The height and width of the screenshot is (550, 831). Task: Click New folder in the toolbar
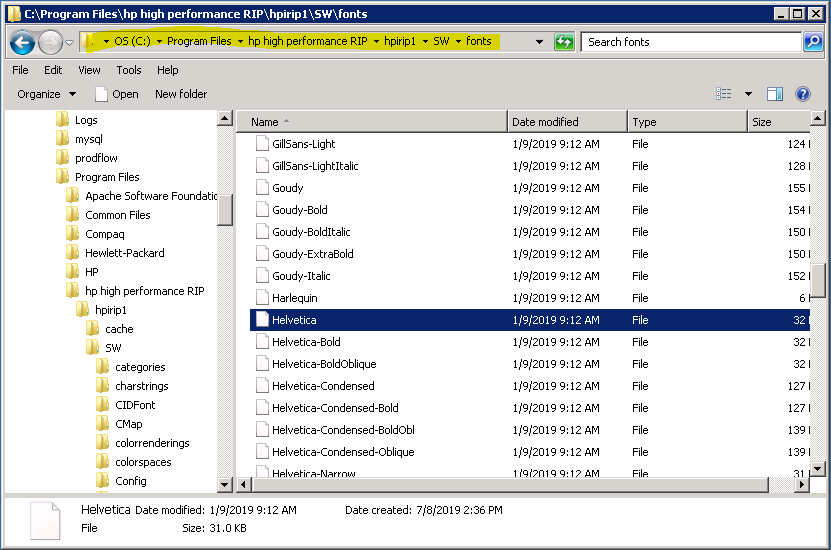pos(181,94)
